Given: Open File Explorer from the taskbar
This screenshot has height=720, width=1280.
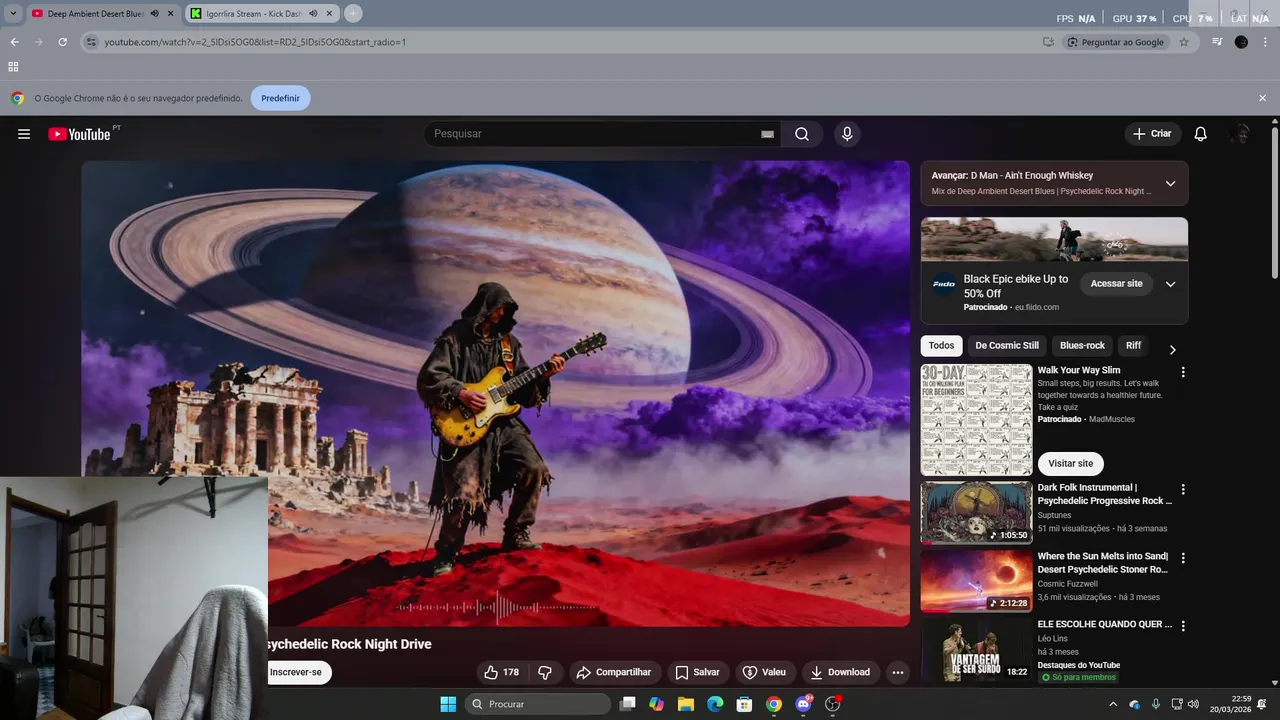Looking at the screenshot, I should point(686,704).
